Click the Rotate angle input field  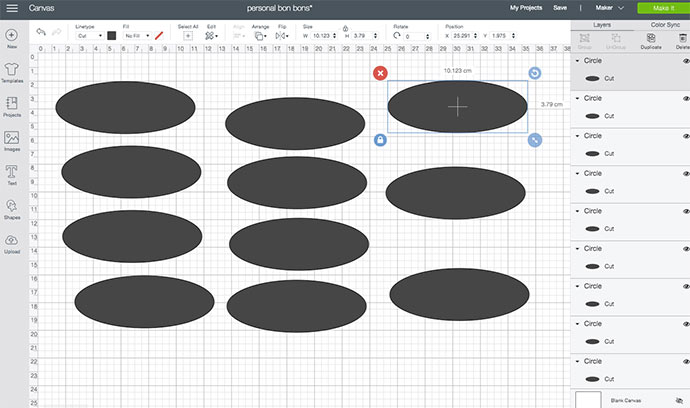[415, 36]
